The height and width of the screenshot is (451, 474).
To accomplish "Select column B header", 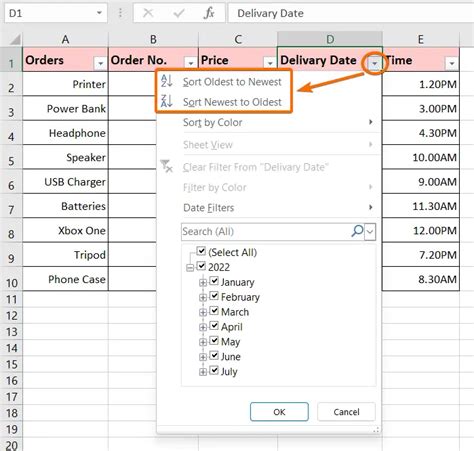I will (x=153, y=39).
